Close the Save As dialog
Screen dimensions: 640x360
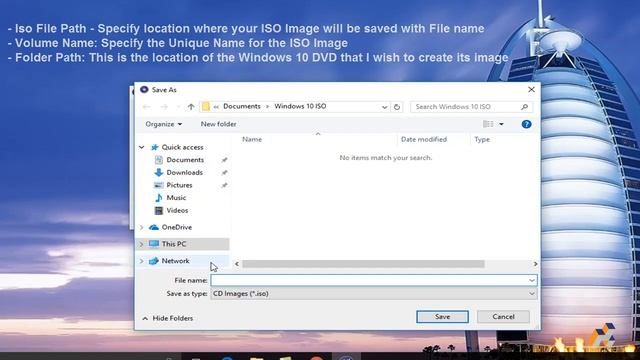[x=531, y=89]
